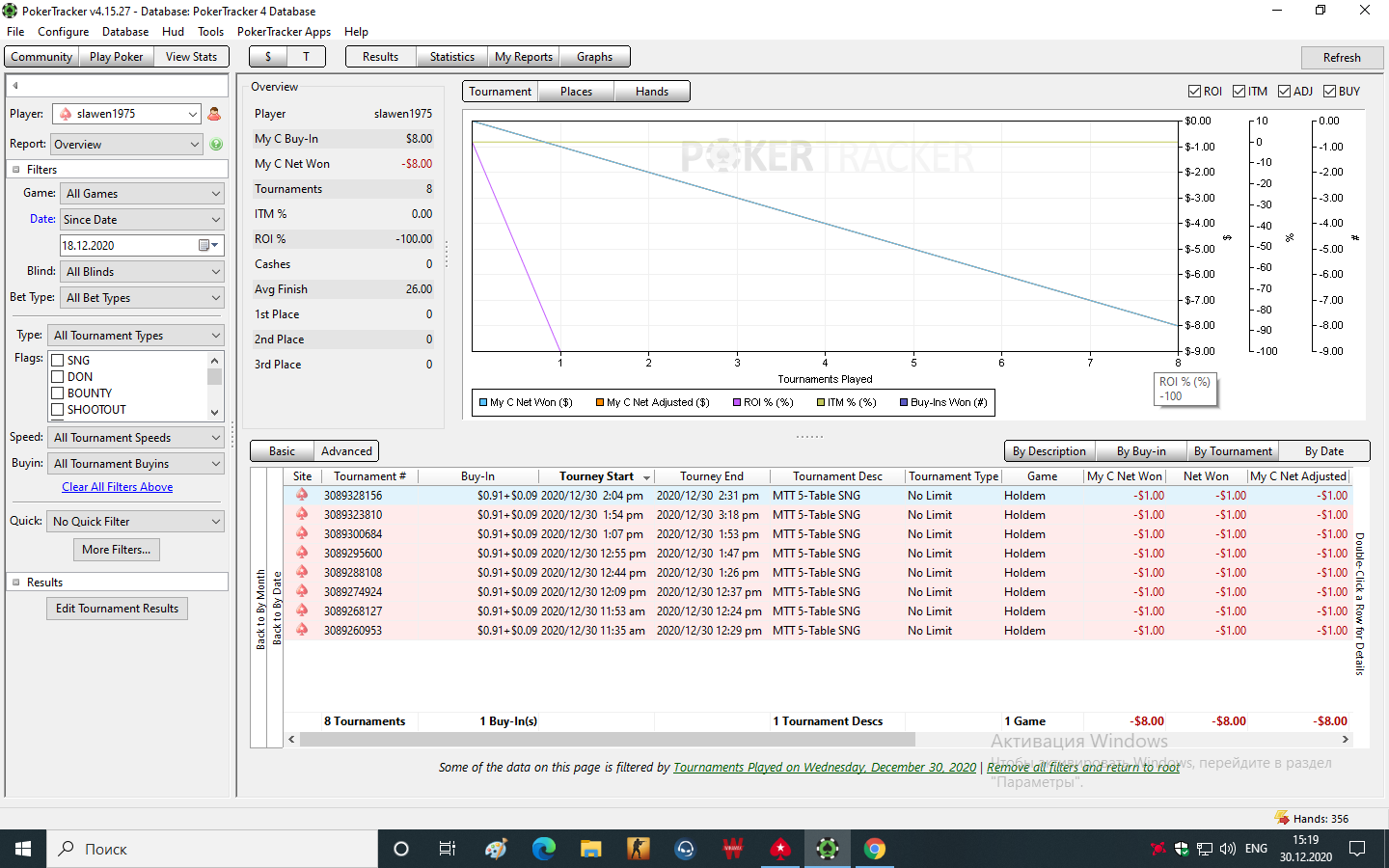Image resolution: width=1389 pixels, height=868 pixels.
Task: Collapse the Results section expander
Action: coord(15,583)
